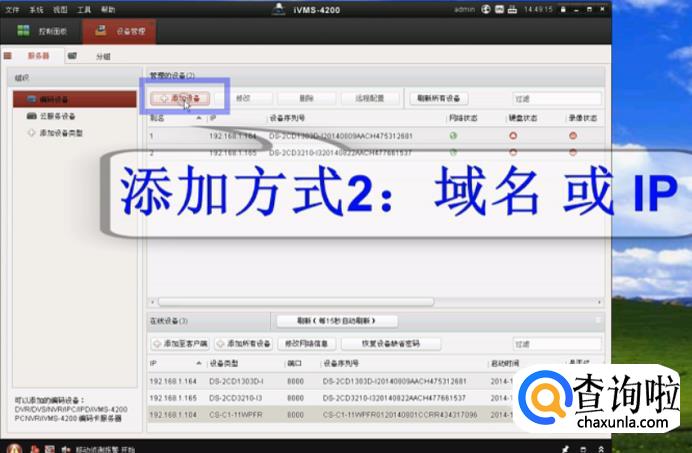Click the managed list horizontal scrollbar
The height and width of the screenshot is (453, 692).
click(296, 302)
